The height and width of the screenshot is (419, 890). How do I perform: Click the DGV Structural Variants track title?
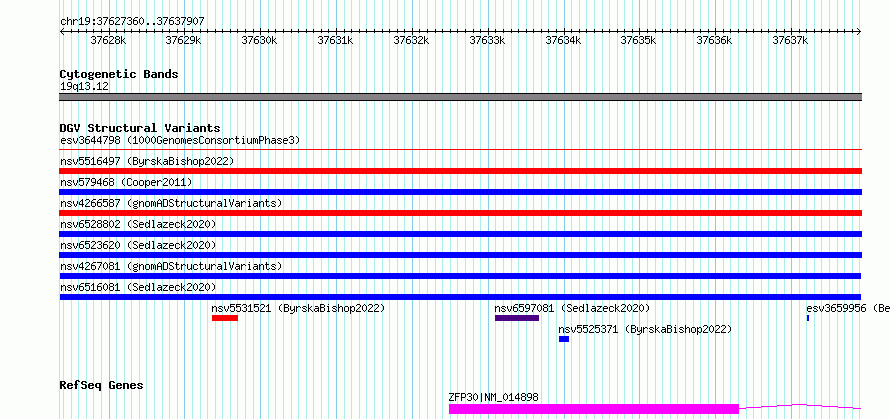pos(140,128)
